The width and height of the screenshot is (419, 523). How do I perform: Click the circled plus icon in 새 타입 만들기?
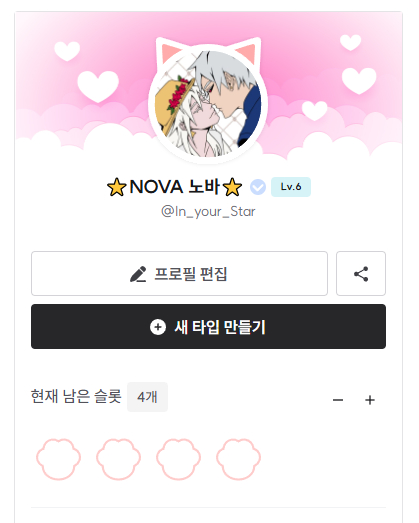tap(158, 327)
